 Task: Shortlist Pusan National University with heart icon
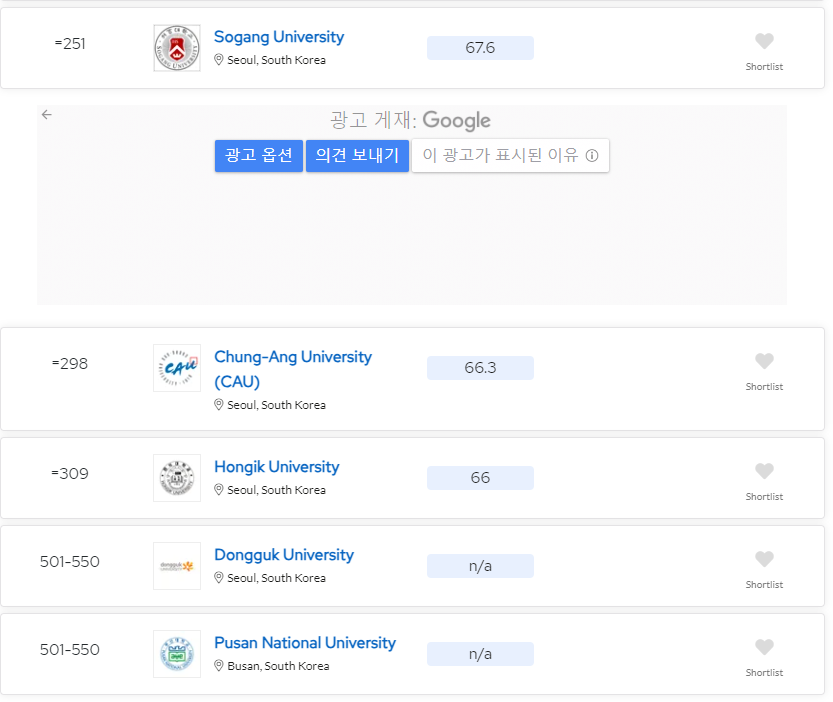pyautogui.click(x=764, y=647)
